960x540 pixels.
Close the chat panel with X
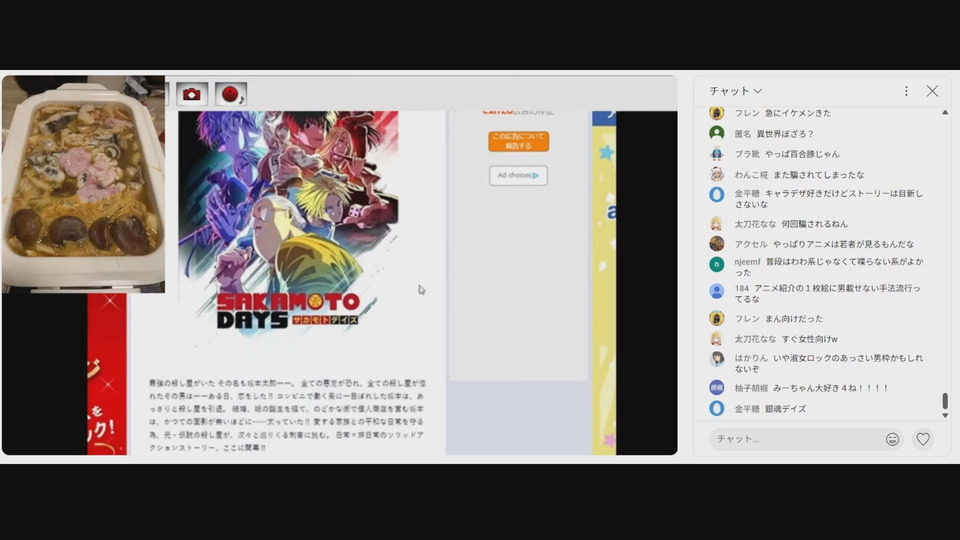point(932,91)
